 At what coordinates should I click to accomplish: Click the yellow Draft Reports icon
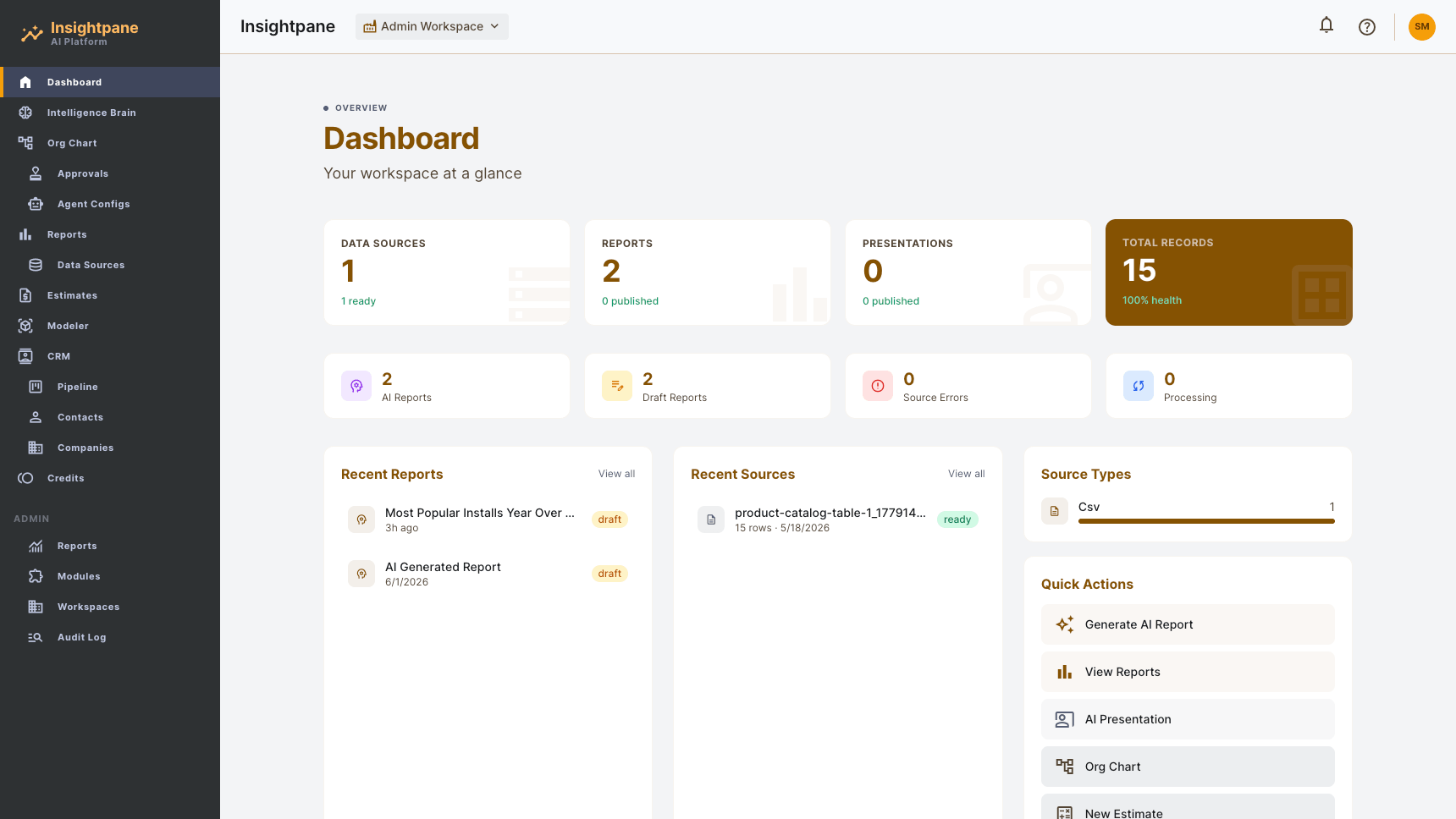(617, 386)
